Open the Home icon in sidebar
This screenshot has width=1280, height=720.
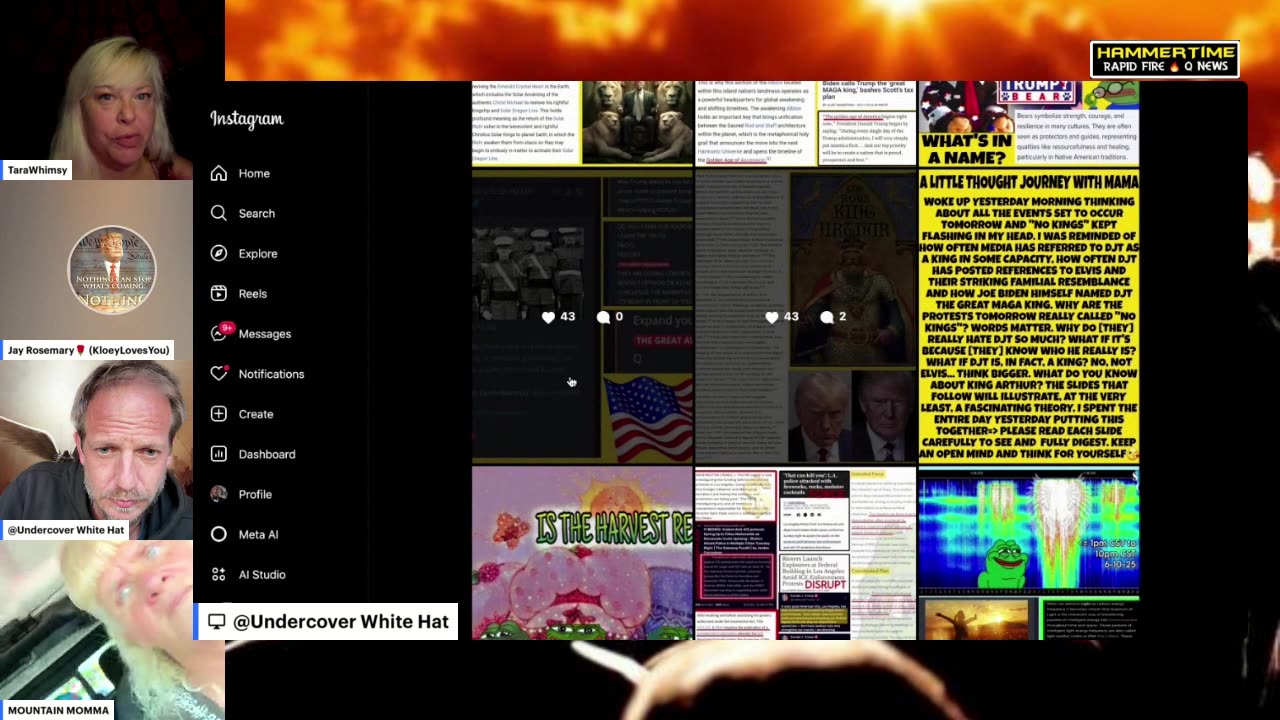(x=219, y=173)
